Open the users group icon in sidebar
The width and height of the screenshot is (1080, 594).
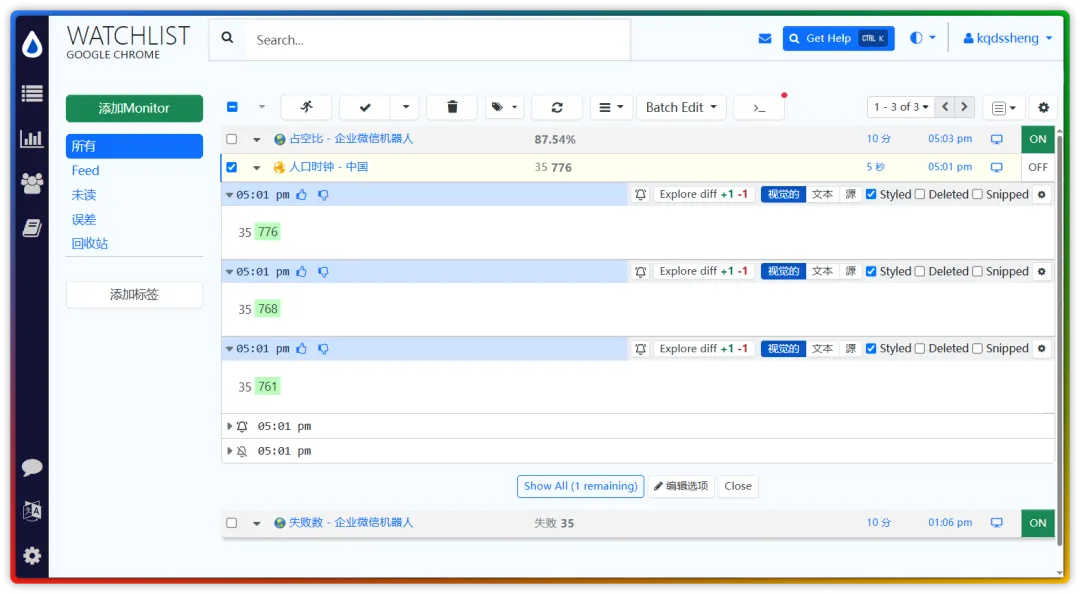[32, 183]
